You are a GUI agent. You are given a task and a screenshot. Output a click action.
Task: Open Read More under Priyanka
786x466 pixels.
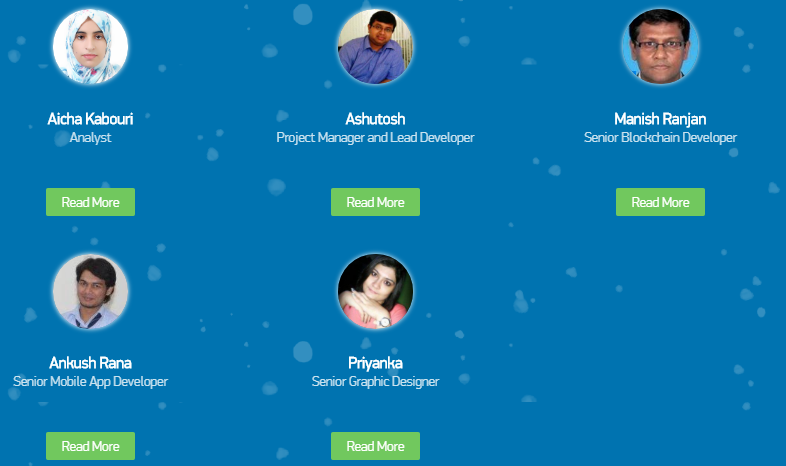coord(375,446)
